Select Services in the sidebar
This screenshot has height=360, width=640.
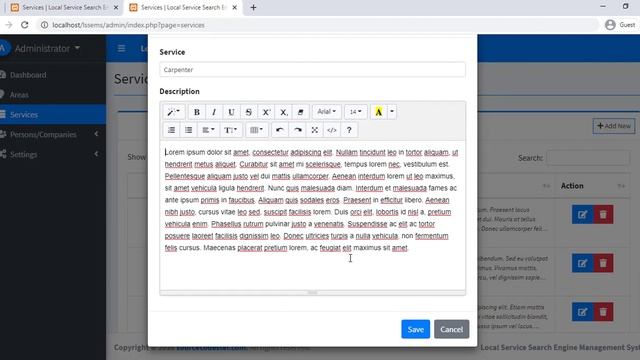(x=53, y=115)
